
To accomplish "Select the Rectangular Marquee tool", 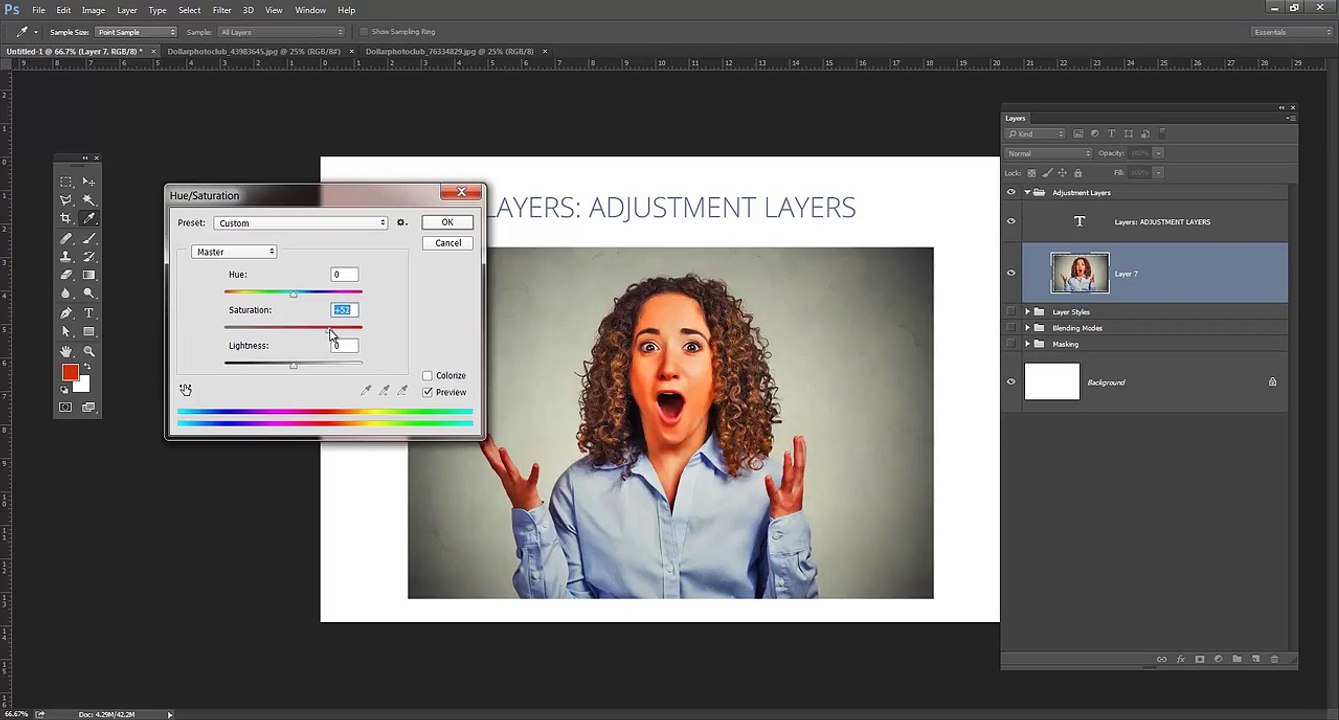I will click(x=66, y=182).
